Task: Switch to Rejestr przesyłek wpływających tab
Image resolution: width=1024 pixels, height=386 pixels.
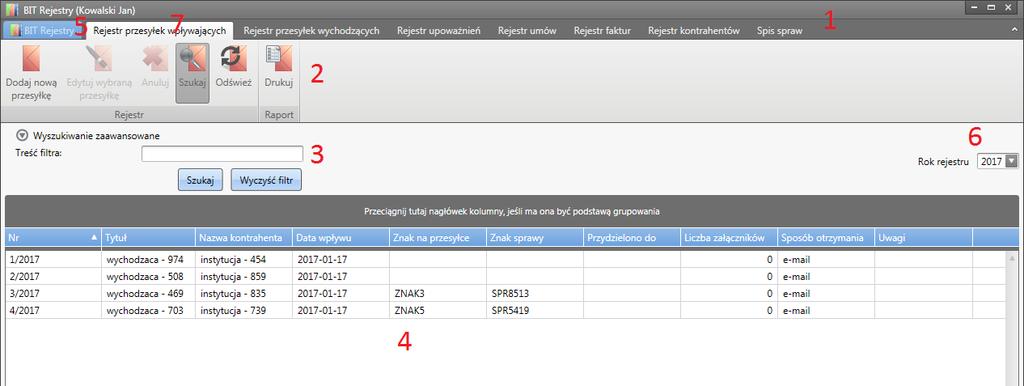Action: pyautogui.click(x=159, y=31)
